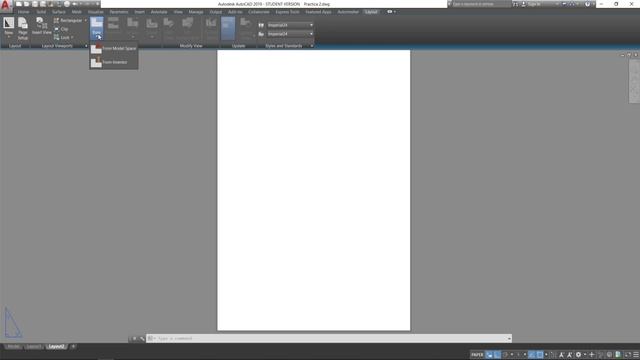Toggle grid display in status bar
This screenshot has height=360, width=640.
coord(489,355)
